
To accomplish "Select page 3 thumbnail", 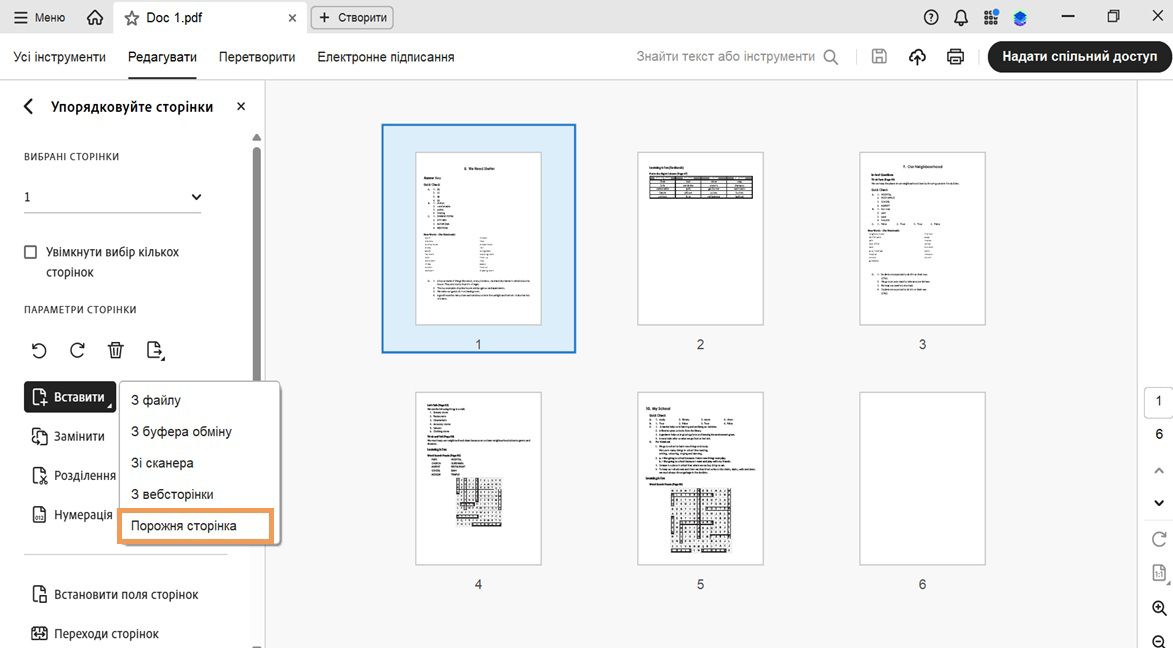I will pos(922,239).
